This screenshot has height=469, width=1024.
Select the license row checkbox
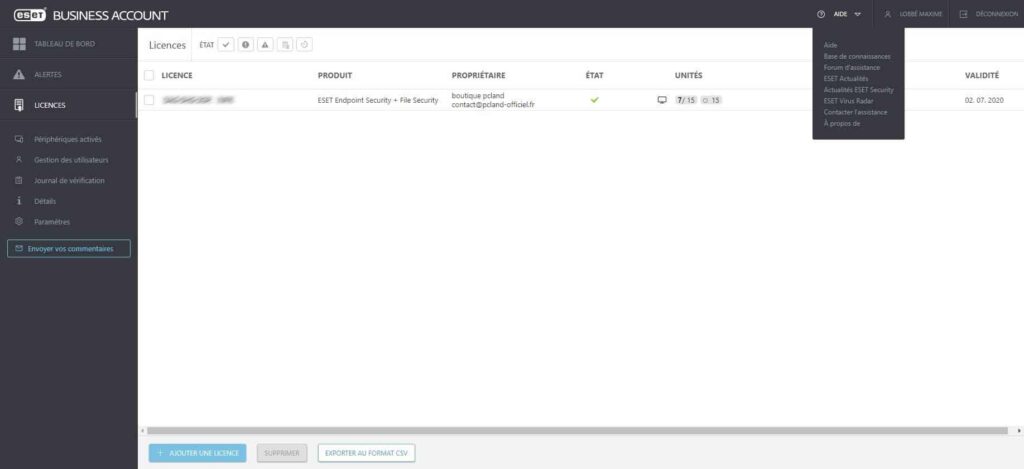coord(149,100)
